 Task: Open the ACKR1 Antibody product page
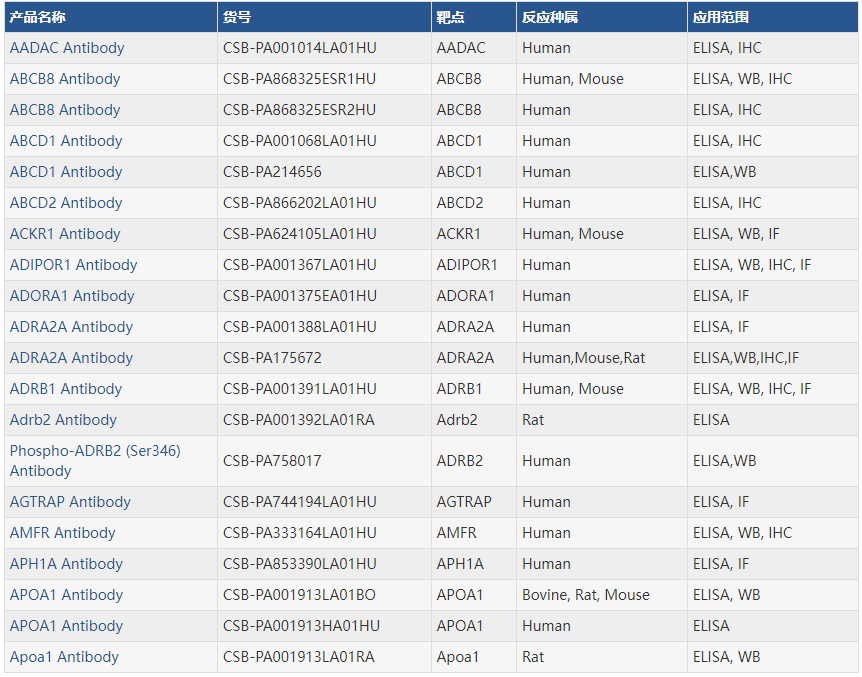tap(65, 234)
